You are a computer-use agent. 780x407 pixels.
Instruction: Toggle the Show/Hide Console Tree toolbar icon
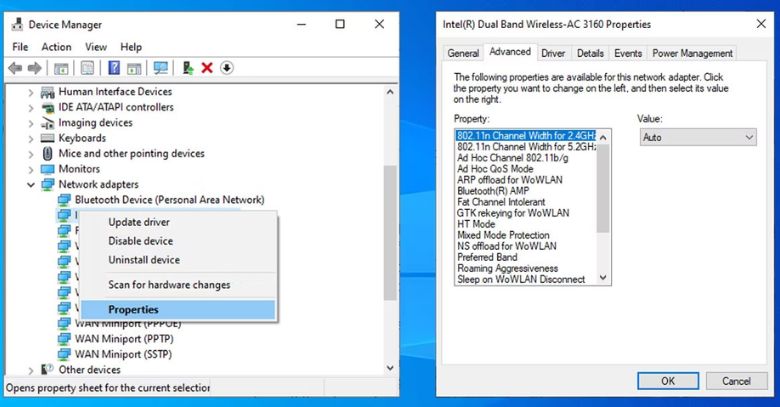61,68
